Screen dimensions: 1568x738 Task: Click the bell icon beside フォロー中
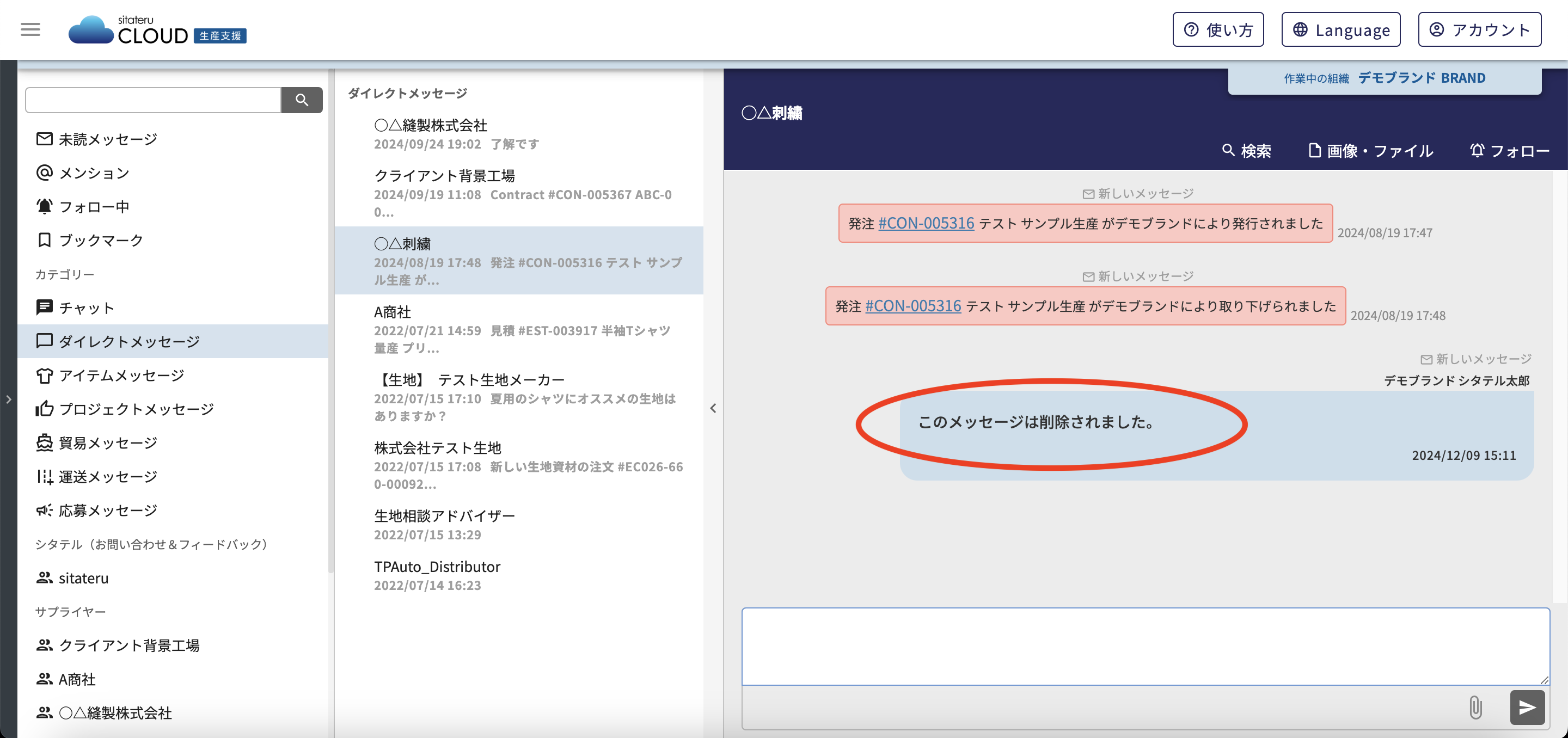[45, 206]
